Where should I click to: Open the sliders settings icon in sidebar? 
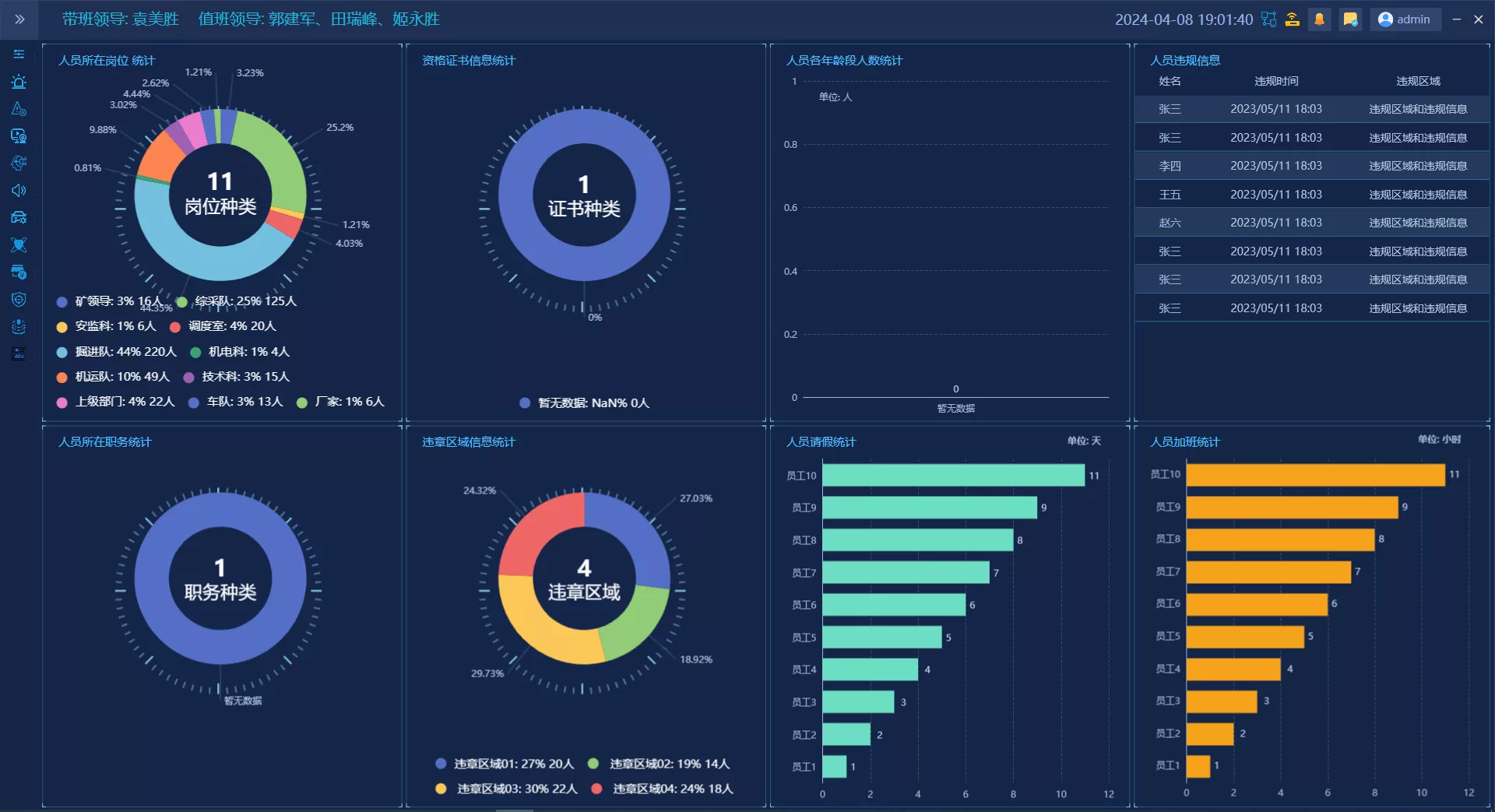tap(19, 54)
